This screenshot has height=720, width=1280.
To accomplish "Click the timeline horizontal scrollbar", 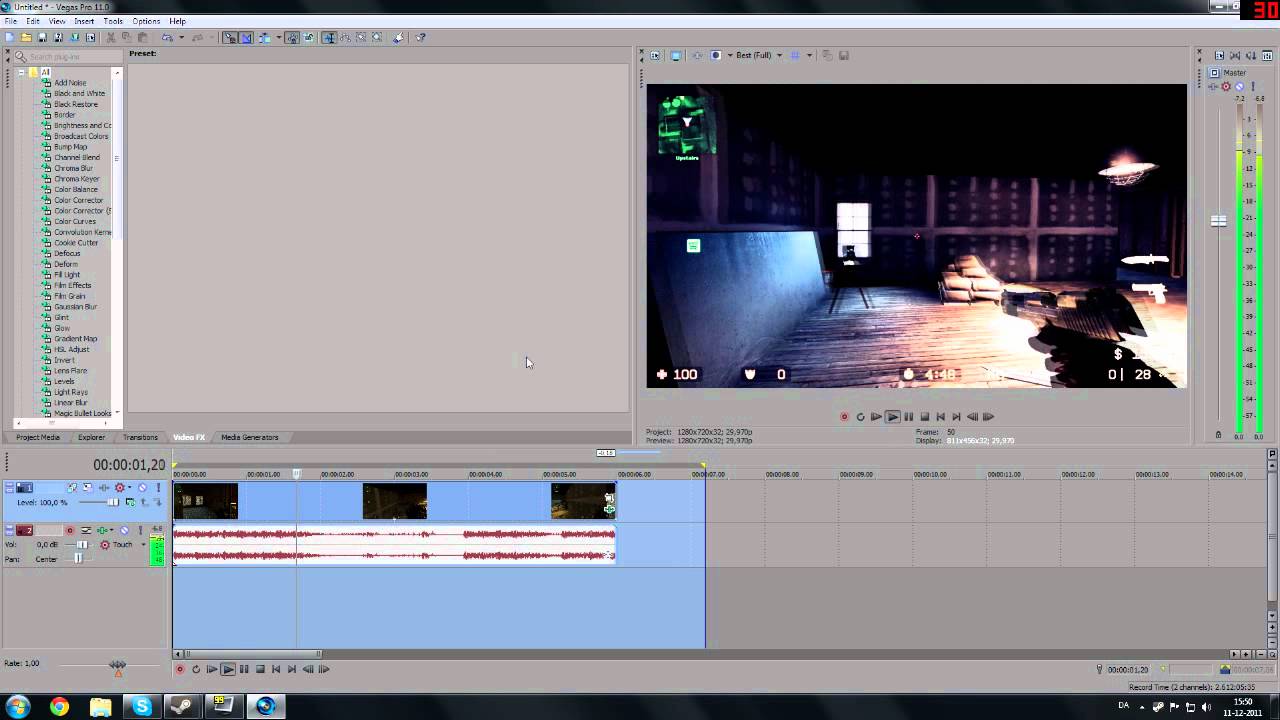I will [x=255, y=654].
